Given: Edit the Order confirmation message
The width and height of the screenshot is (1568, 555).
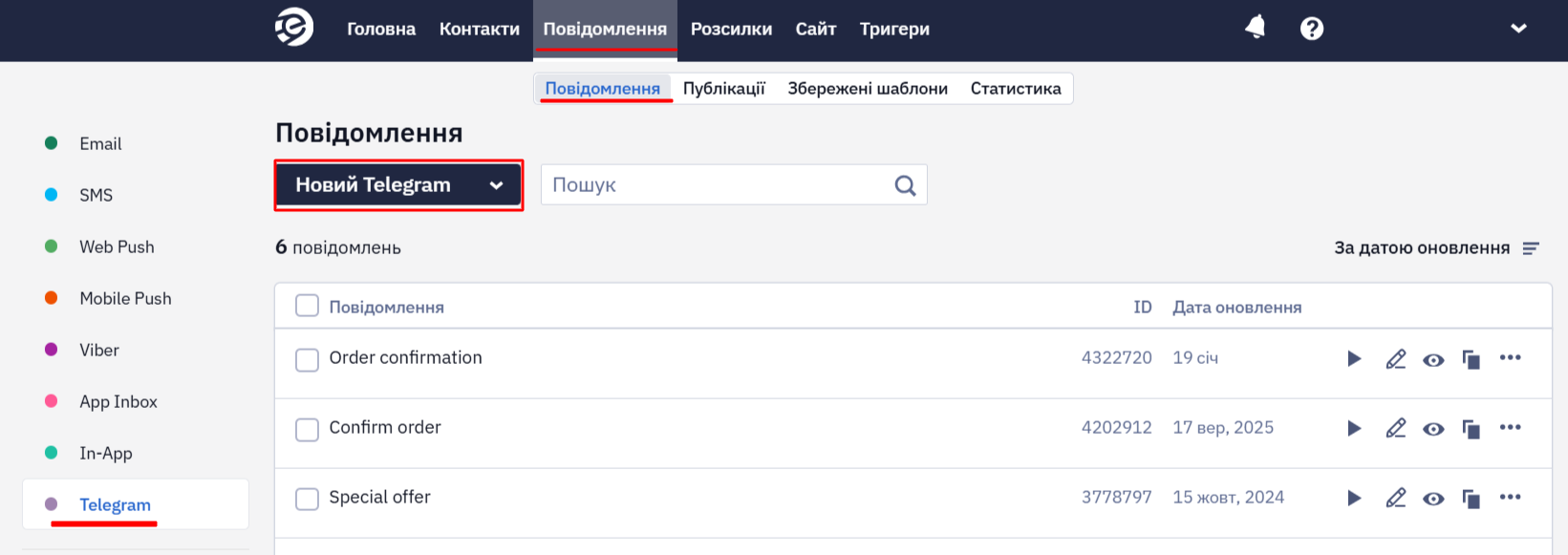Looking at the screenshot, I should (x=1396, y=358).
